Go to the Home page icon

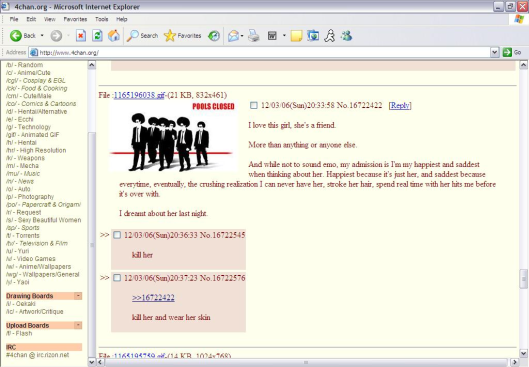coord(114,35)
